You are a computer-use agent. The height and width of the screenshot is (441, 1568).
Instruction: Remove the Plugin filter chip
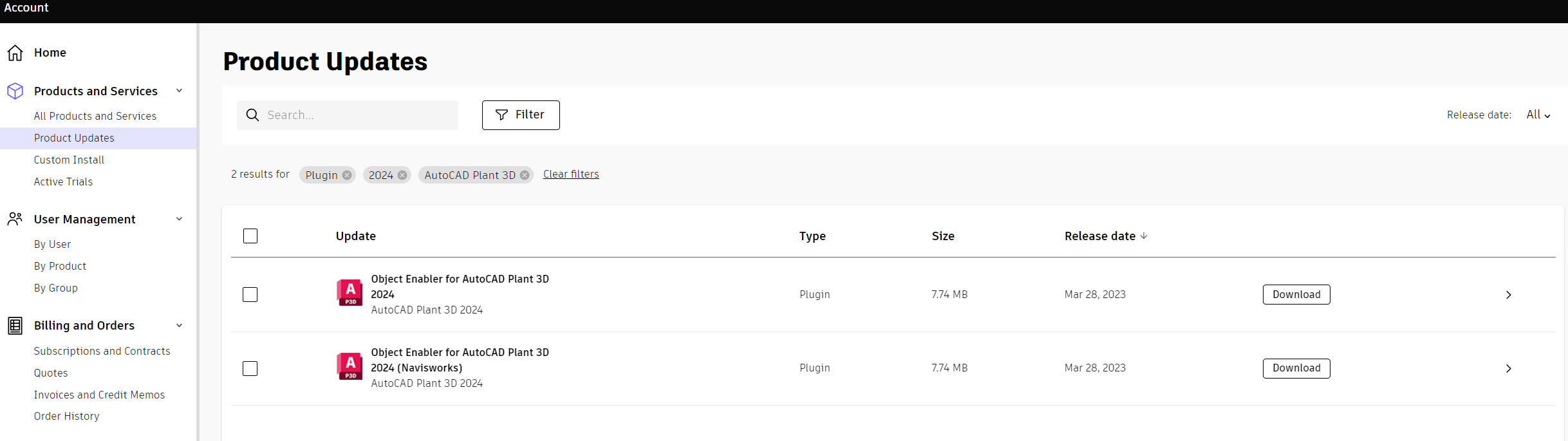click(x=347, y=175)
